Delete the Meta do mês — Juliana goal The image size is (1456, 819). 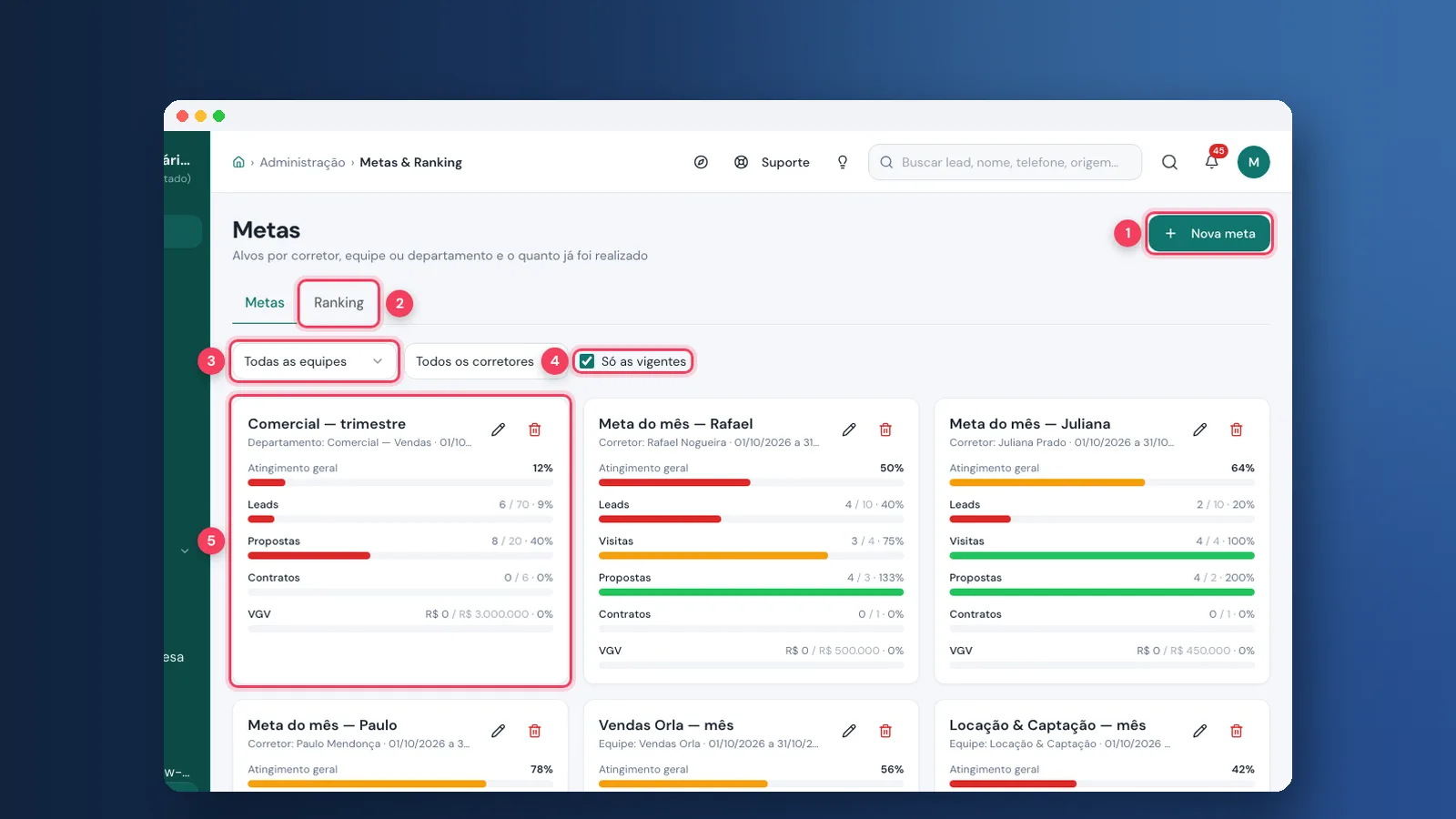(x=1237, y=430)
